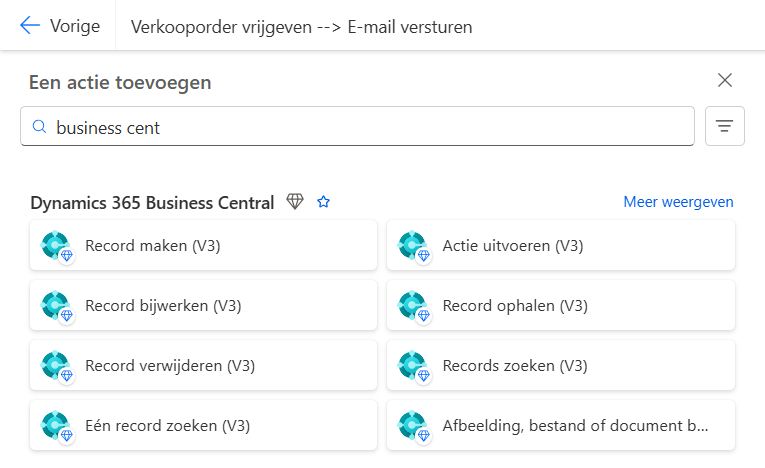Click the Record bijwerken connector icon
Screen dimensions: 765x468
tap(55, 306)
